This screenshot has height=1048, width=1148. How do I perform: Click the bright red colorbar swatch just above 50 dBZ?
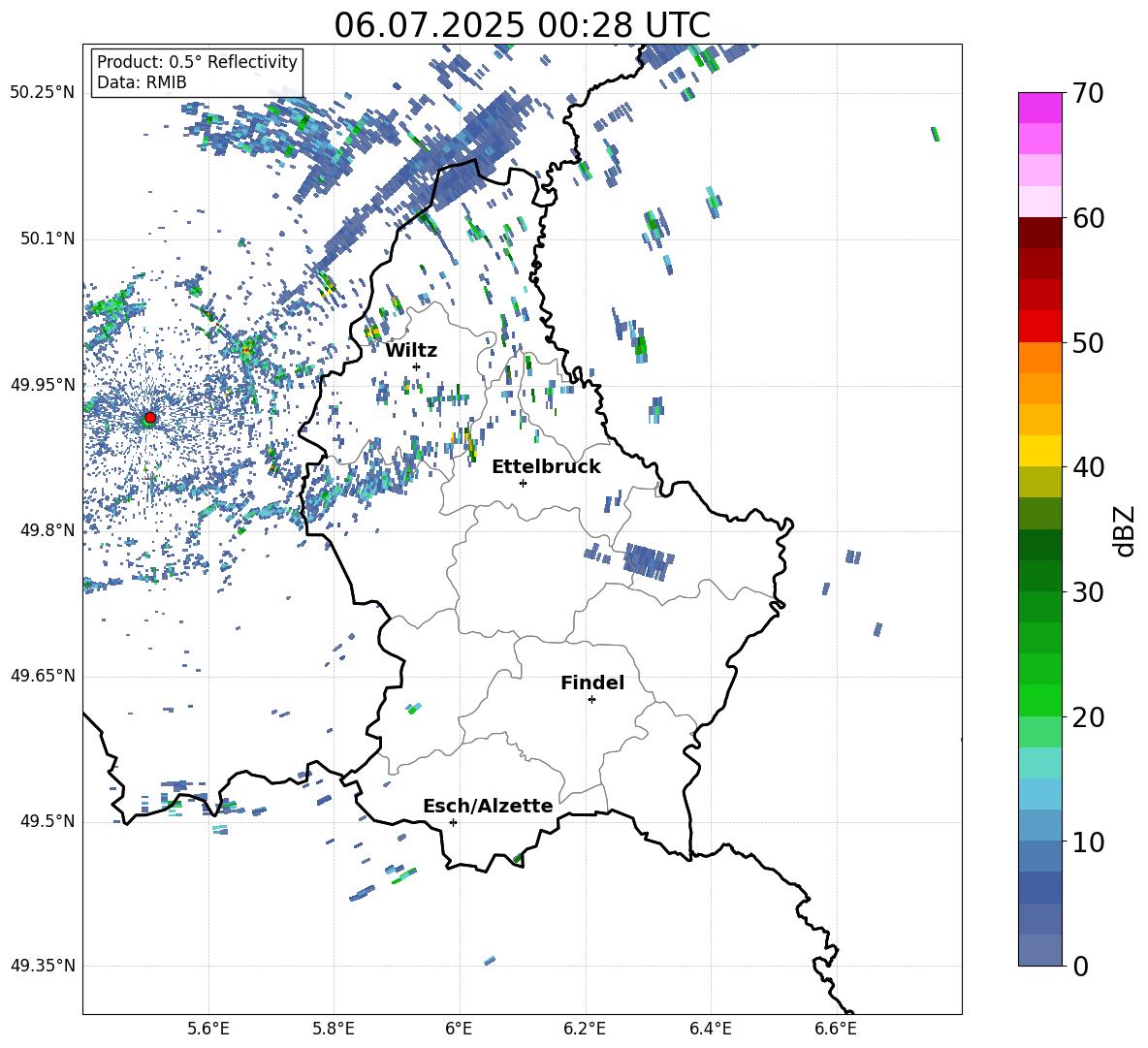click(x=1040, y=327)
